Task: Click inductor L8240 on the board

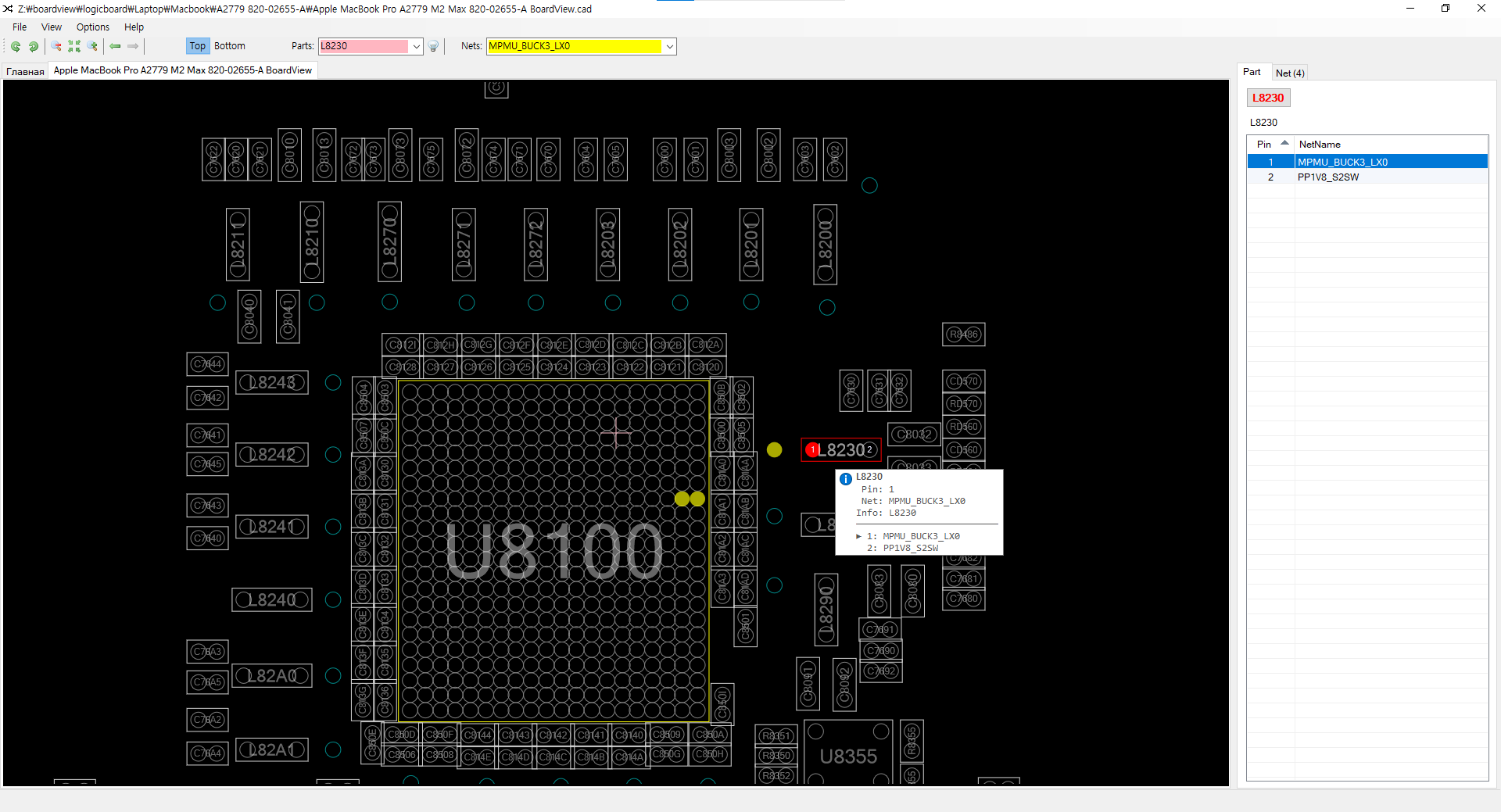Action: coord(272,599)
